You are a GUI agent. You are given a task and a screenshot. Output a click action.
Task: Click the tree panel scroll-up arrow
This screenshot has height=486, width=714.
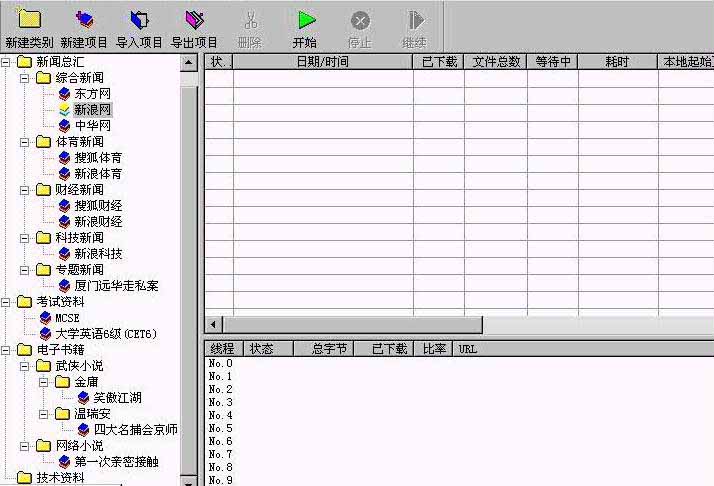[x=189, y=63]
